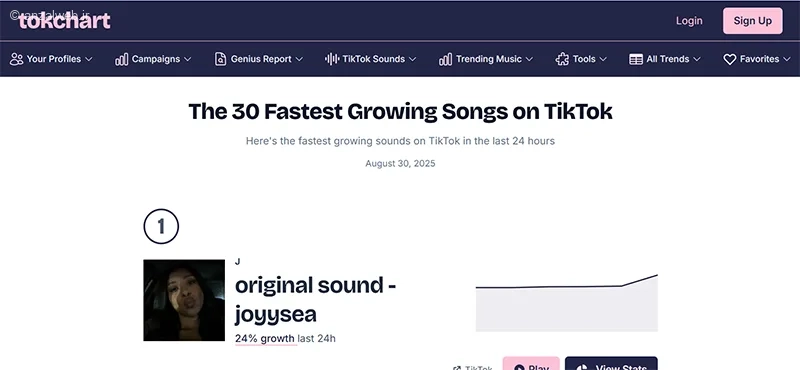Click the Trending Music chart icon
This screenshot has height=370, width=800.
[x=445, y=59]
